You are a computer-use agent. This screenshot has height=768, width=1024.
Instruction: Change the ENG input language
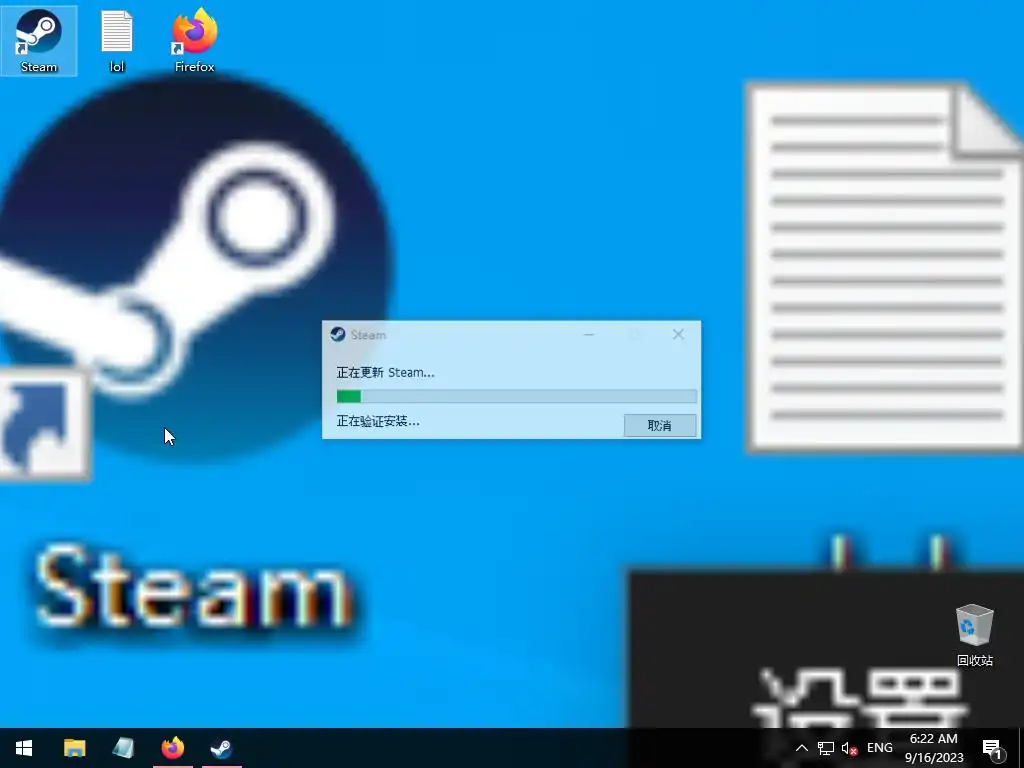pyautogui.click(x=880, y=748)
